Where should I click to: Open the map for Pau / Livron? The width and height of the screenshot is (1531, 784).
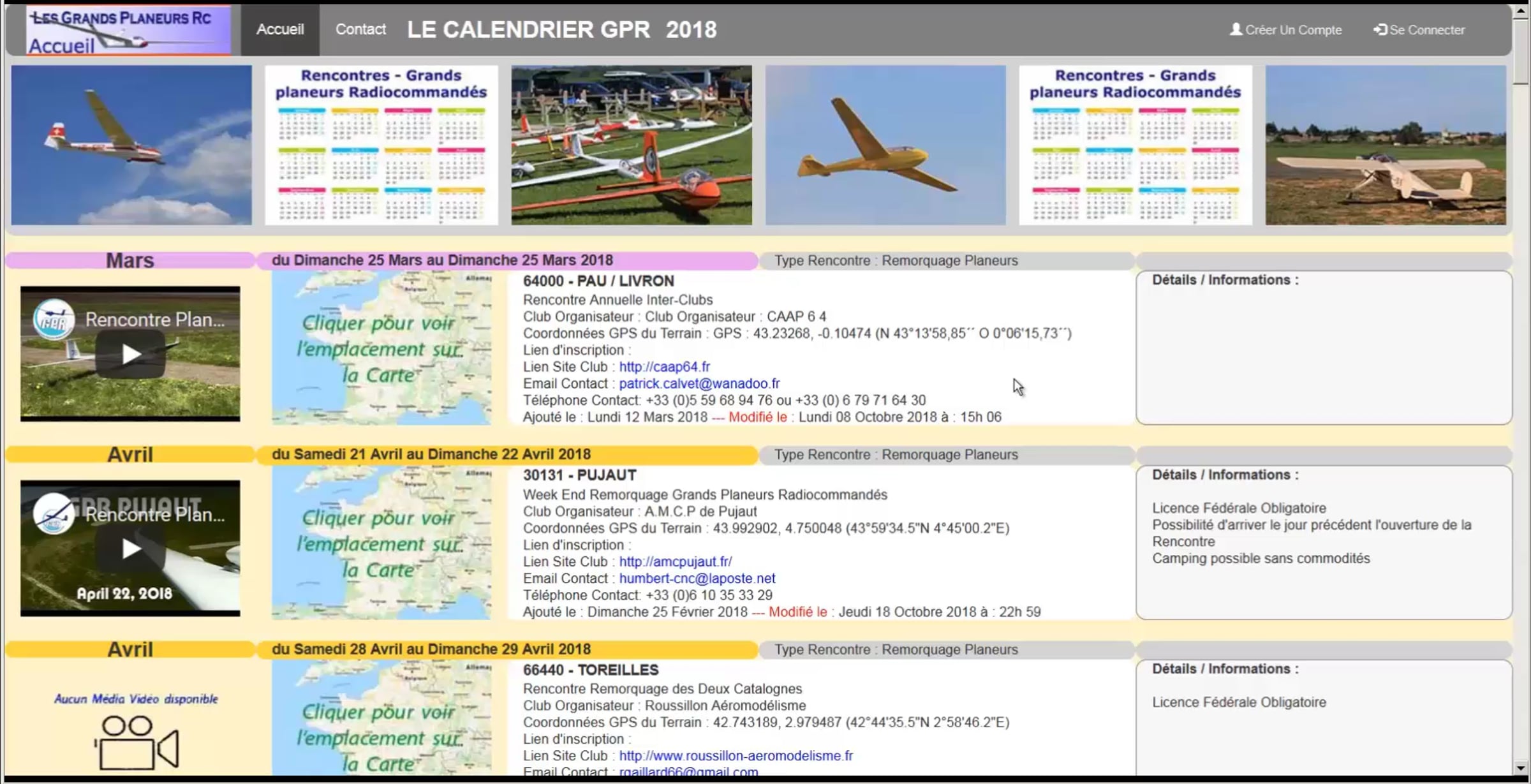(381, 348)
